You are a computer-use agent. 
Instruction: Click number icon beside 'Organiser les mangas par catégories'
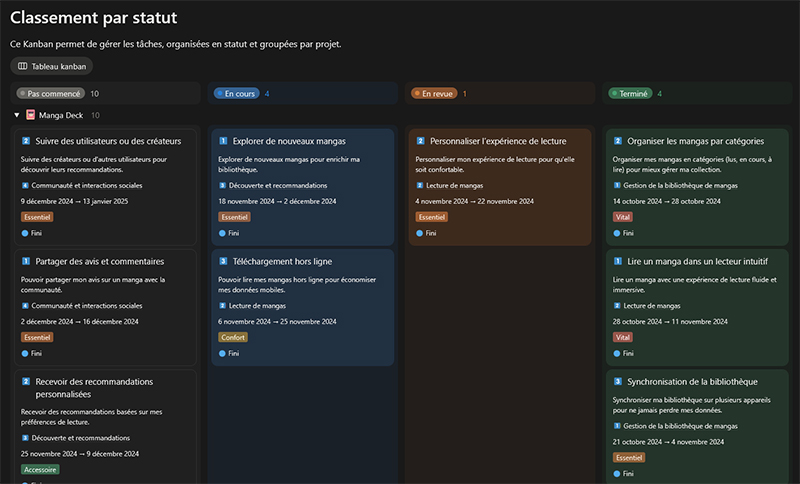tap(617, 141)
